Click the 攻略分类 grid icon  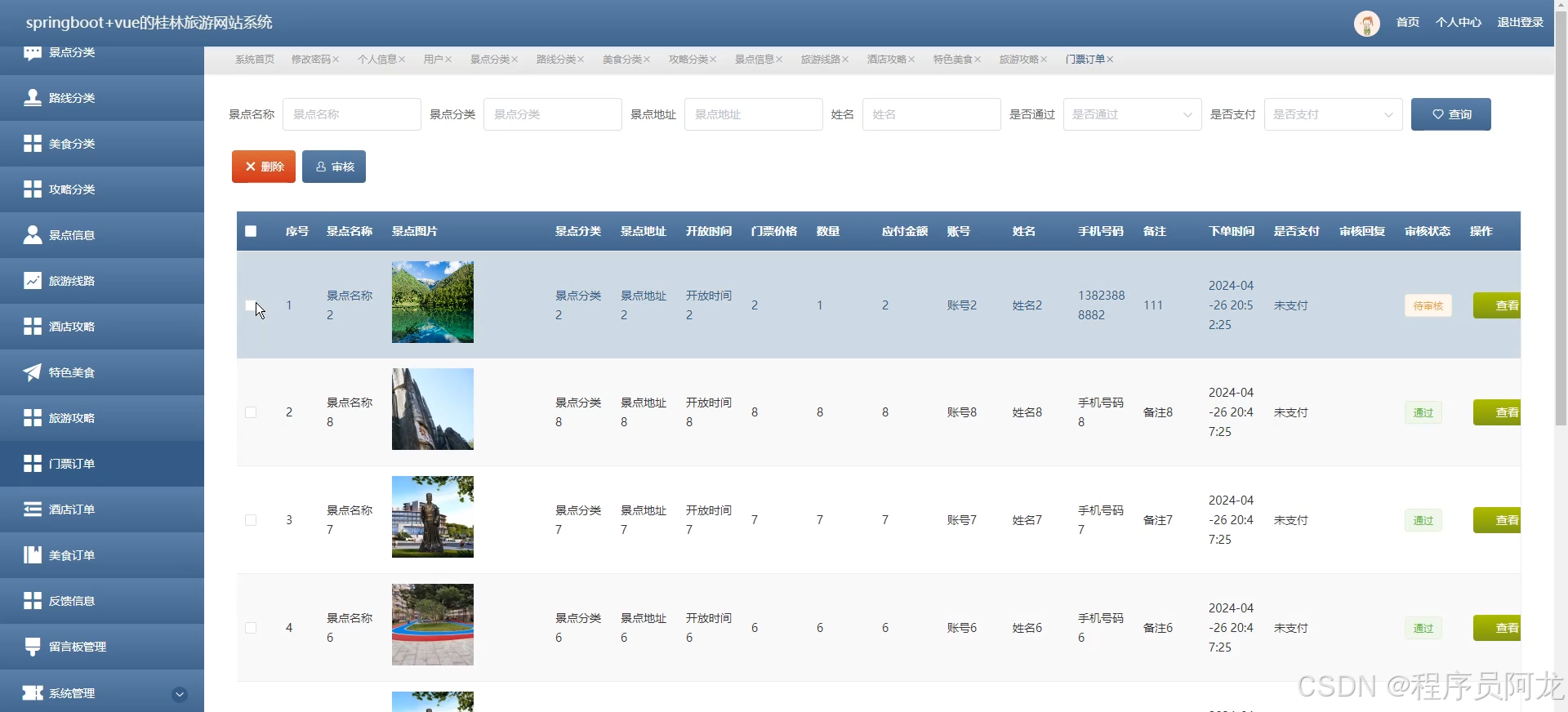(33, 189)
